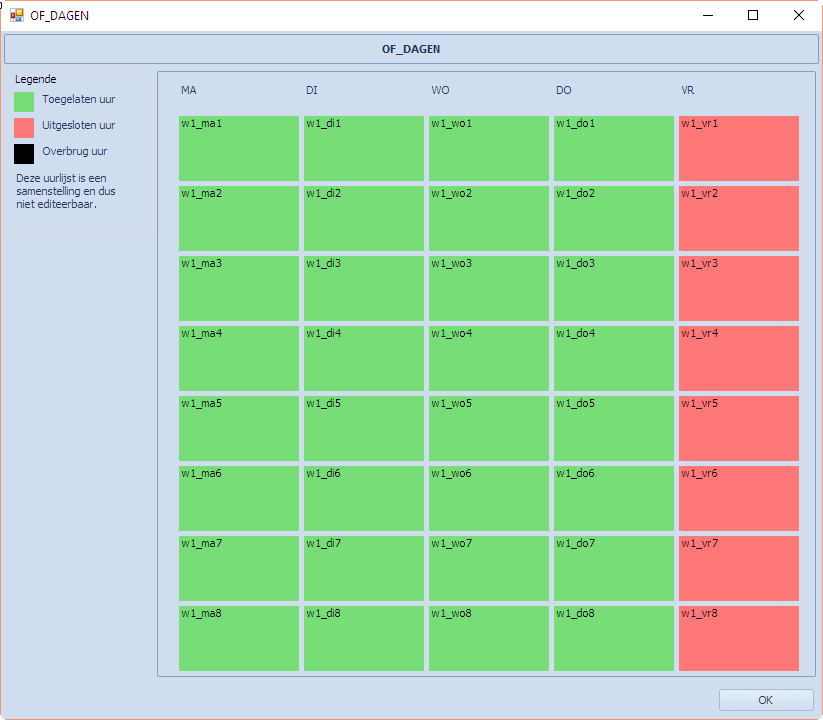Choose the w1_do2 Thursday cell
Viewport: 823px width, 720px height.
(x=614, y=218)
